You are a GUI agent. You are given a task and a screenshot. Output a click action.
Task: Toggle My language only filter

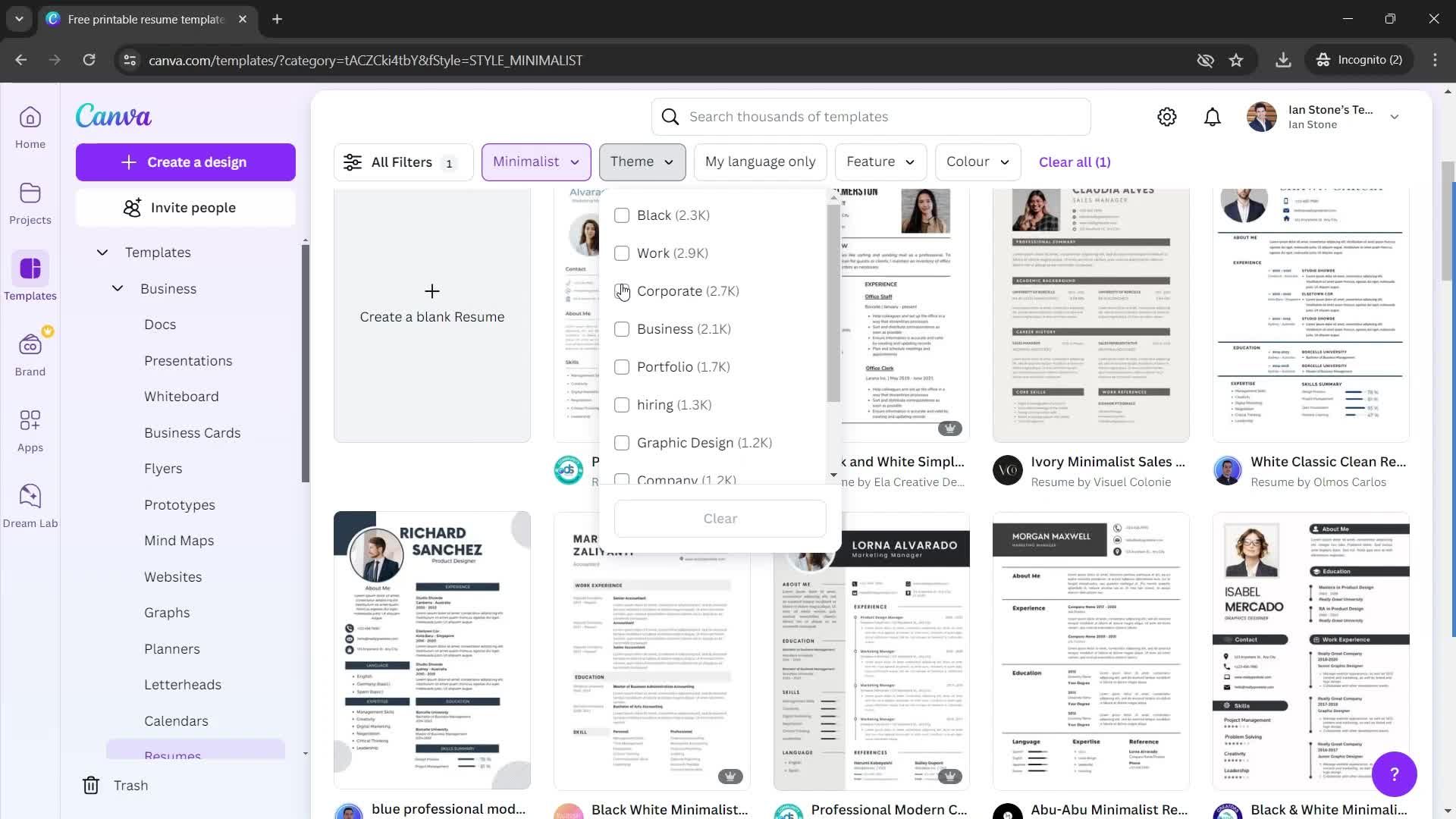pyautogui.click(x=761, y=162)
